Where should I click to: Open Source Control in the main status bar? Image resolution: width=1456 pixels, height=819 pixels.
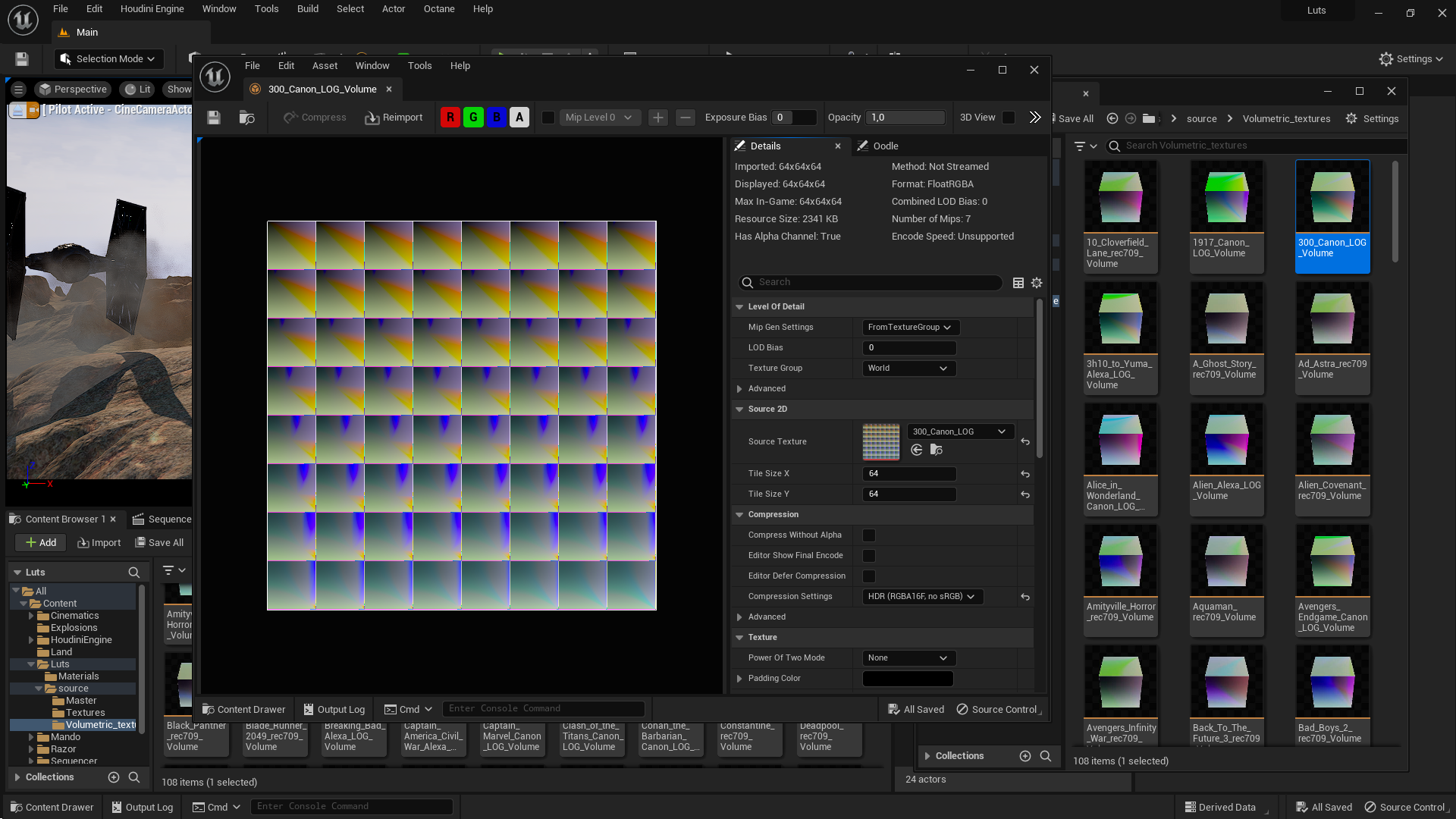(1405, 808)
